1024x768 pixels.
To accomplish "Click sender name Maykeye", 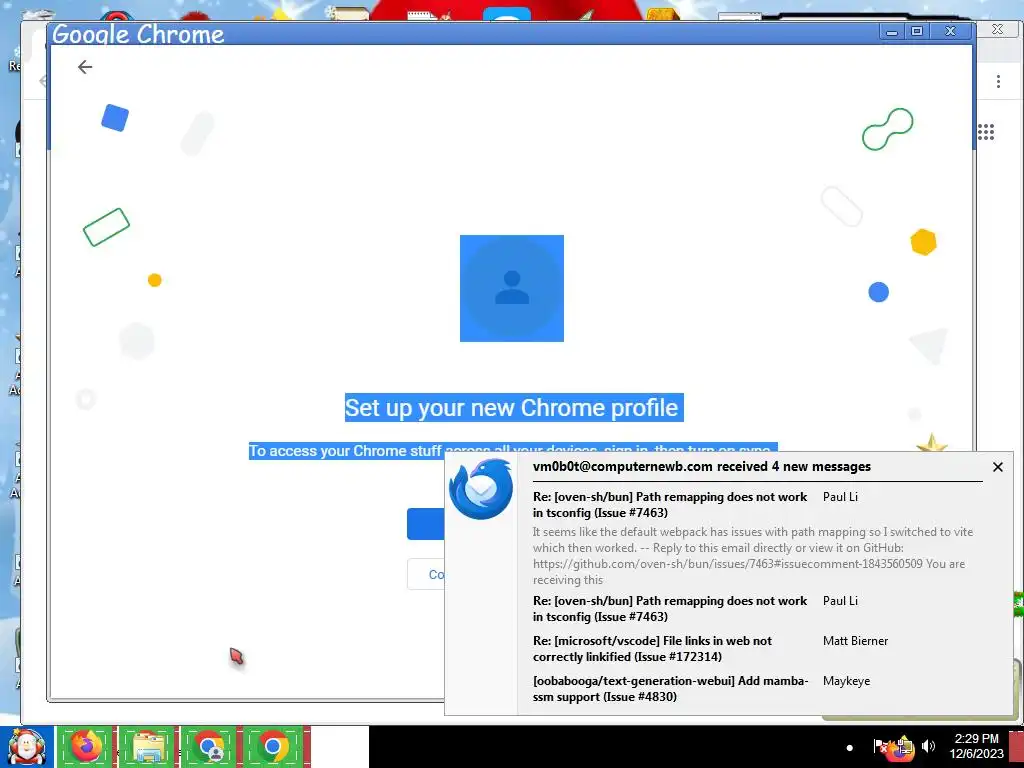I will pos(846,681).
